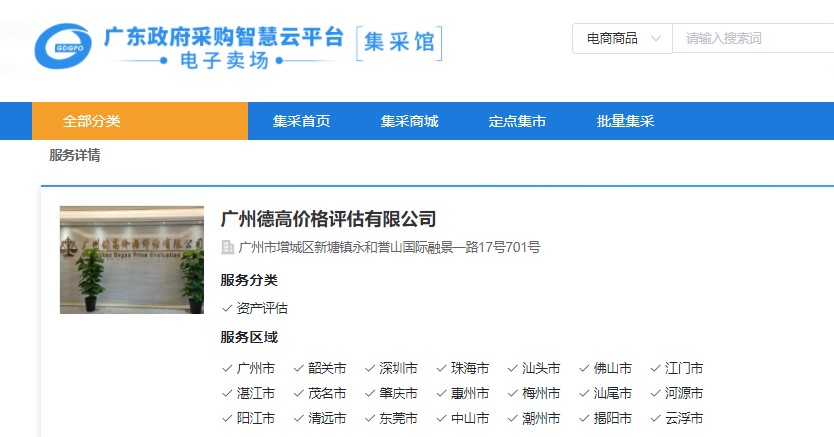This screenshot has width=834, height=437.
Task: Click the address building icon
Action: [x=227, y=247]
